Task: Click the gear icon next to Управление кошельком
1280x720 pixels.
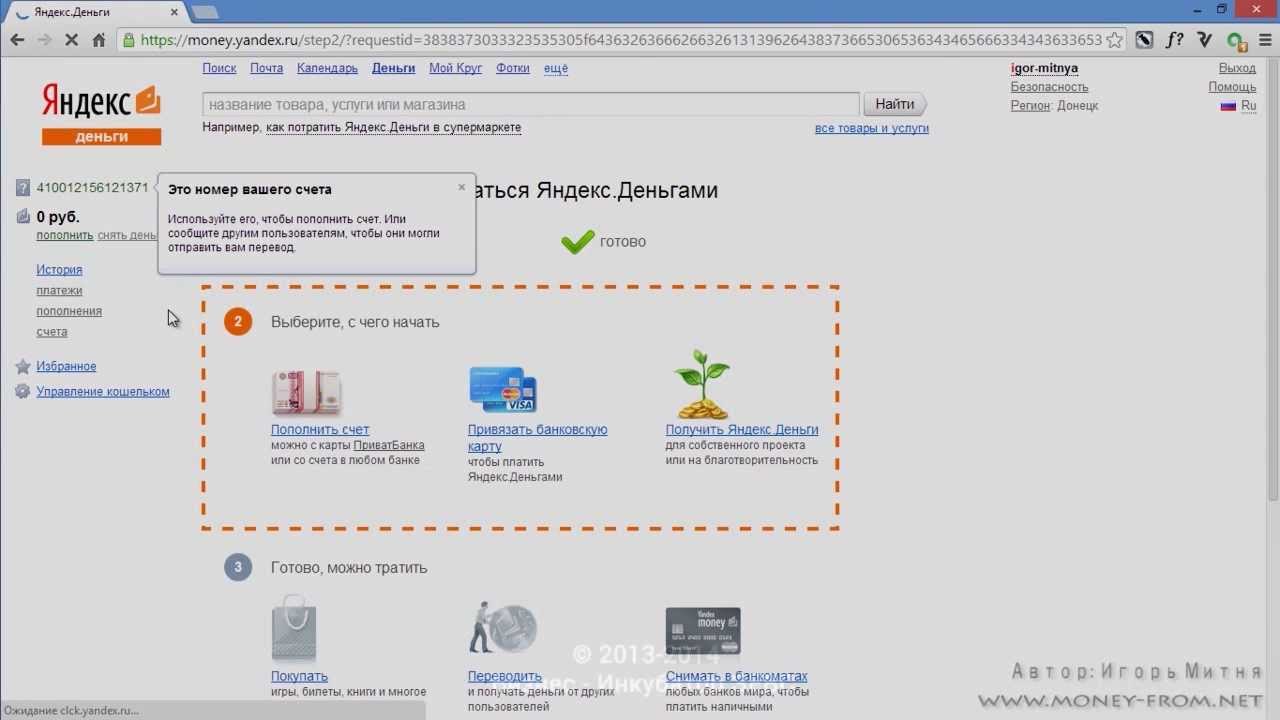Action: tap(23, 392)
